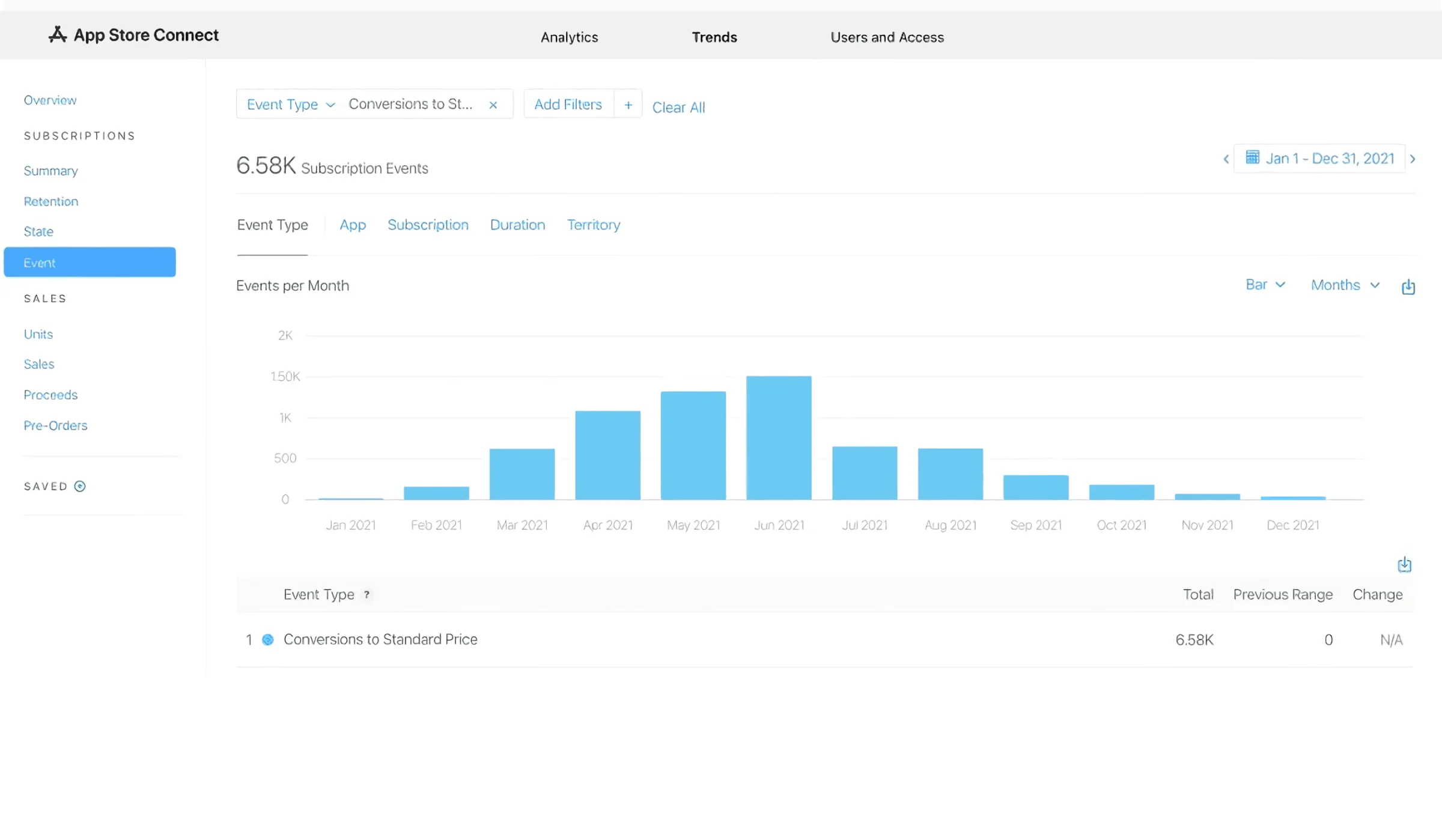The width and height of the screenshot is (1442, 840).
Task: Click the blue legend dot for Conversions
Action: click(x=267, y=639)
